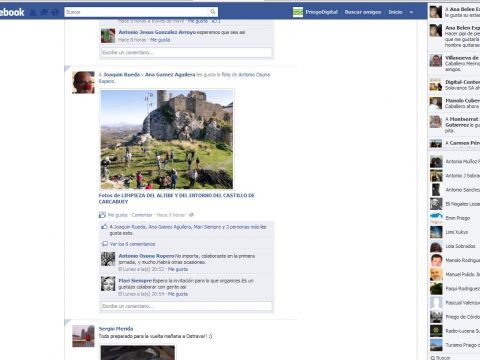The height and width of the screenshot is (360, 480).
Task: Go to Inicio in top bar
Action: click(395, 12)
